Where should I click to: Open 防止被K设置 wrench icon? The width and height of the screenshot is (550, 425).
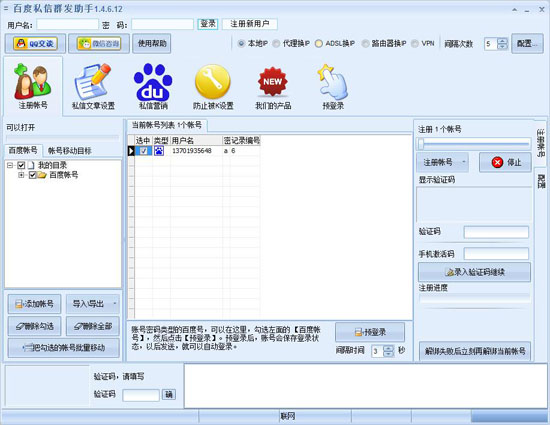tap(213, 86)
